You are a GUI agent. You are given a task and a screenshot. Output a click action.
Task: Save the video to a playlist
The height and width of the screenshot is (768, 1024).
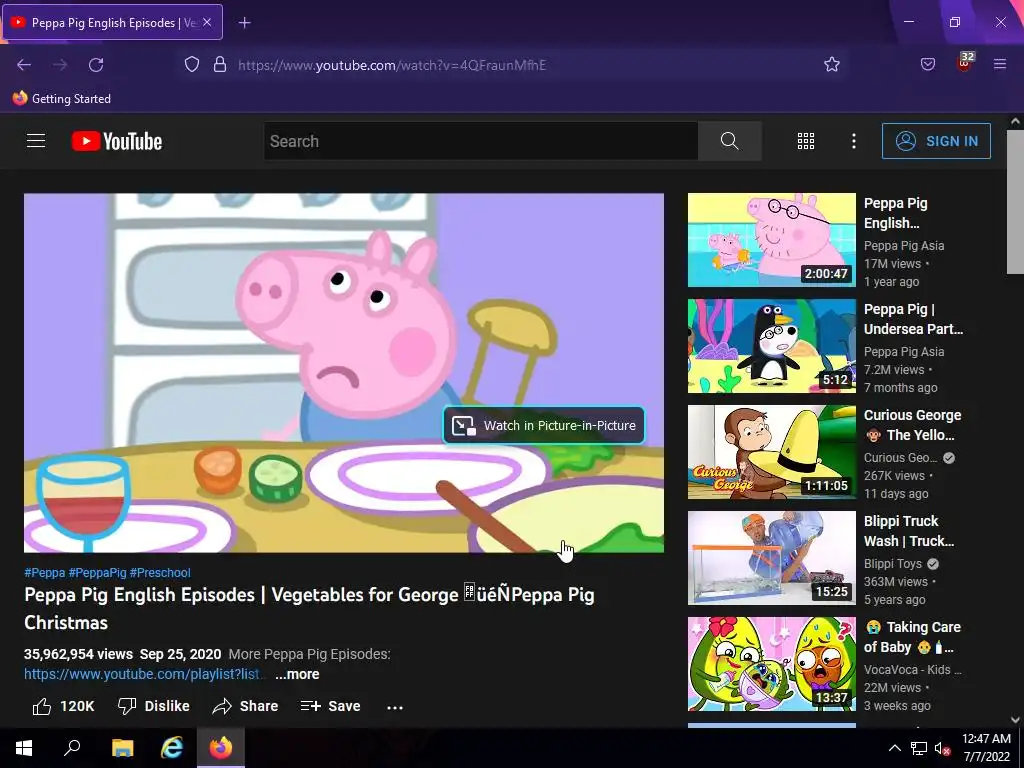330,706
